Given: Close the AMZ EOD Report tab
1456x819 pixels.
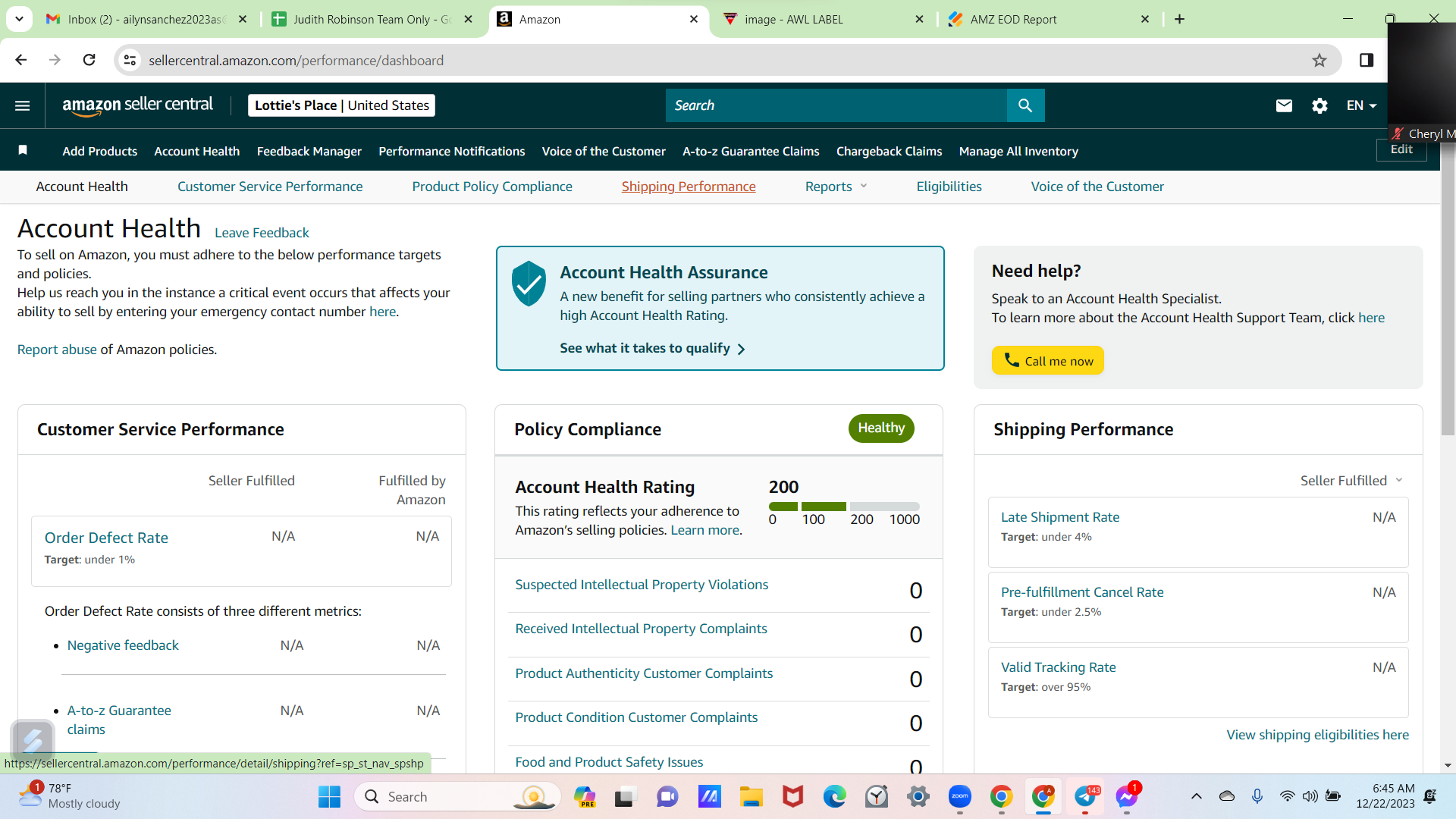Looking at the screenshot, I should coord(1145,19).
